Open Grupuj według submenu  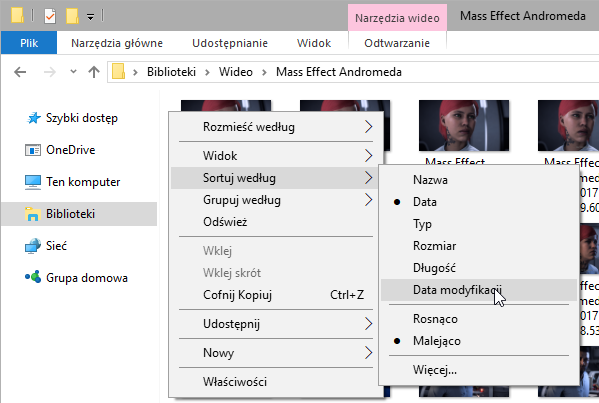point(275,200)
